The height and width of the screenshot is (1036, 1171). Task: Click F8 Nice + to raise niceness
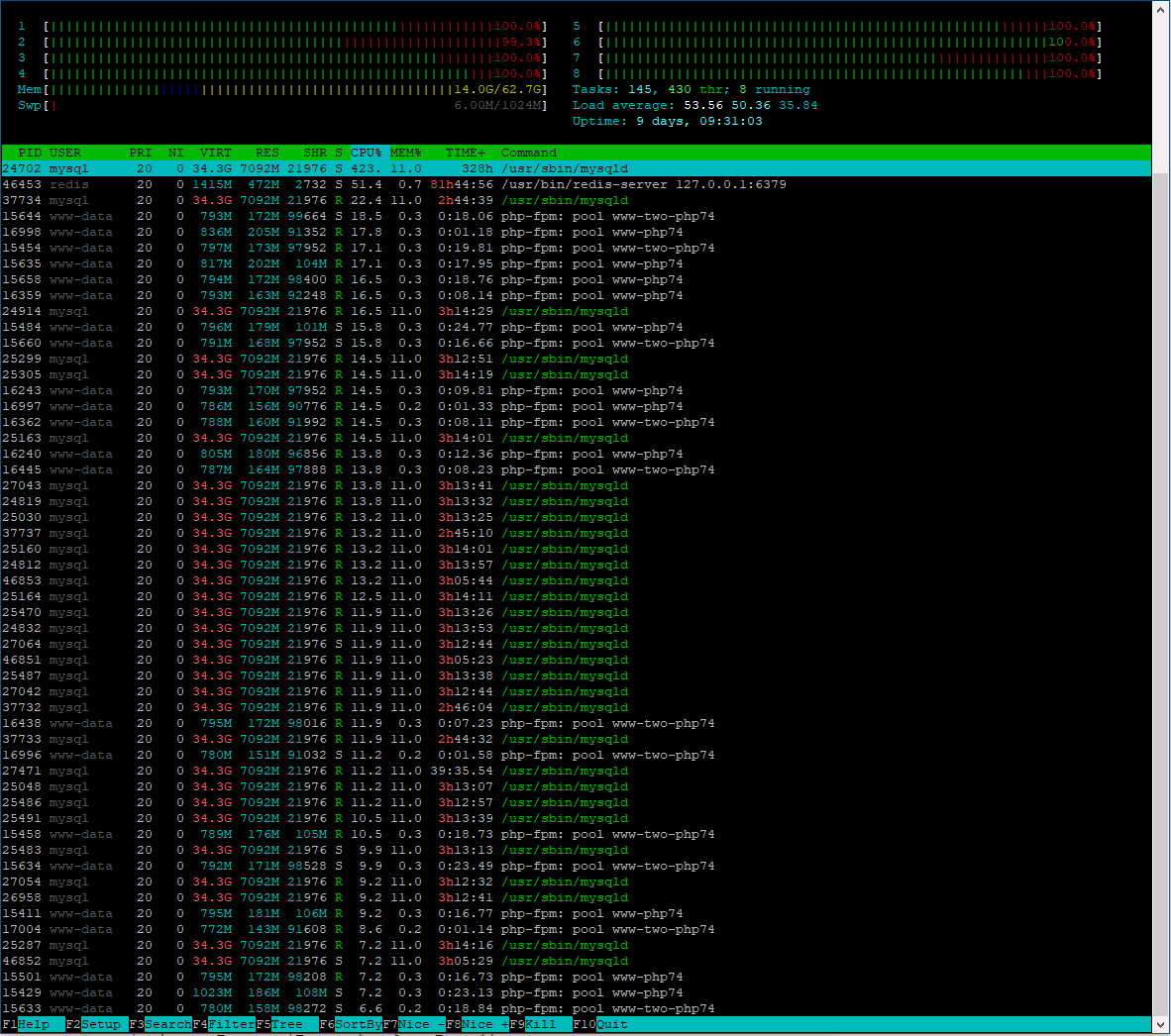tap(478, 1024)
